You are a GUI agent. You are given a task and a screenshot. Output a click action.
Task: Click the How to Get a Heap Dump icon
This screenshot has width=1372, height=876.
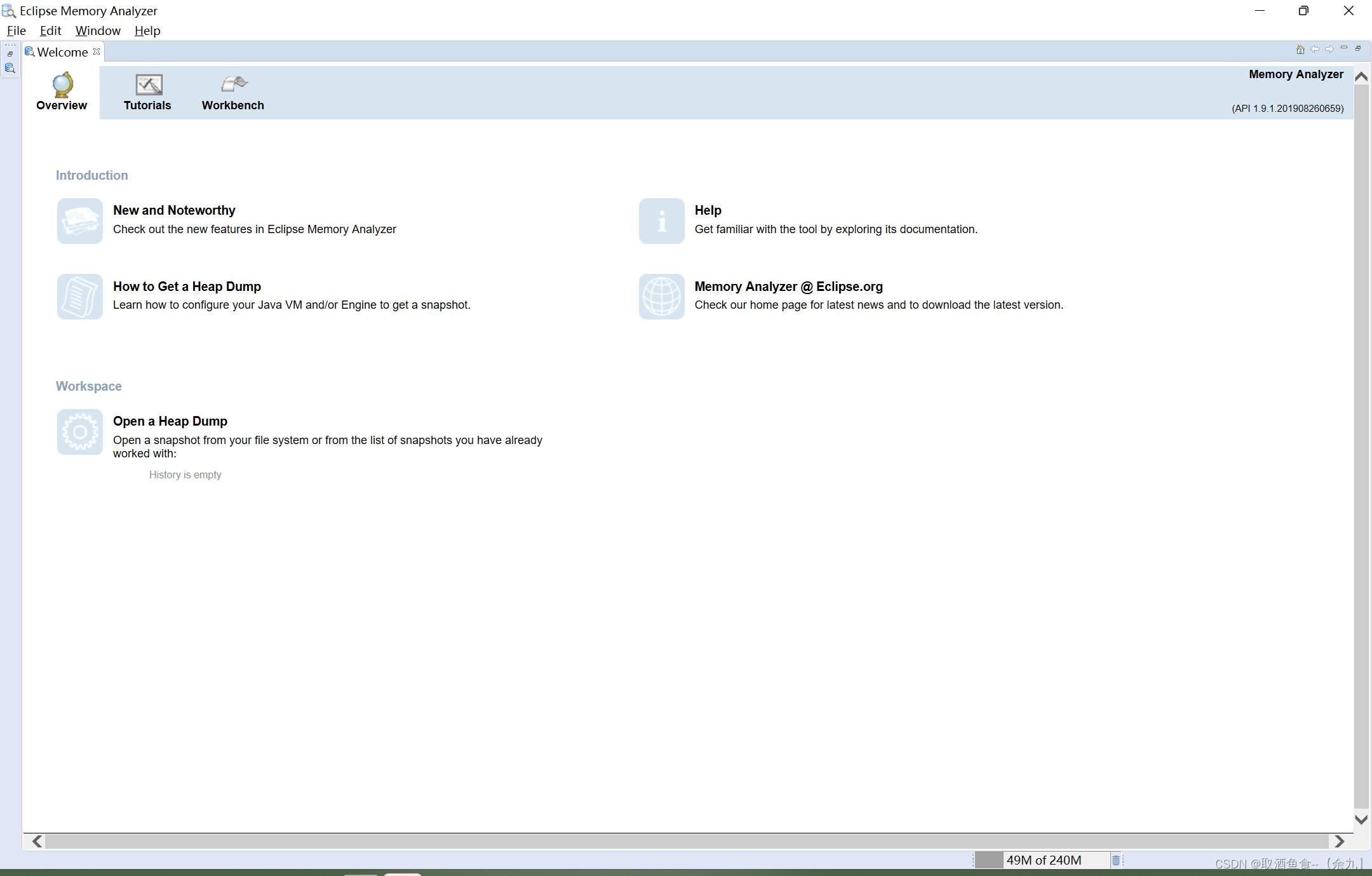80,297
